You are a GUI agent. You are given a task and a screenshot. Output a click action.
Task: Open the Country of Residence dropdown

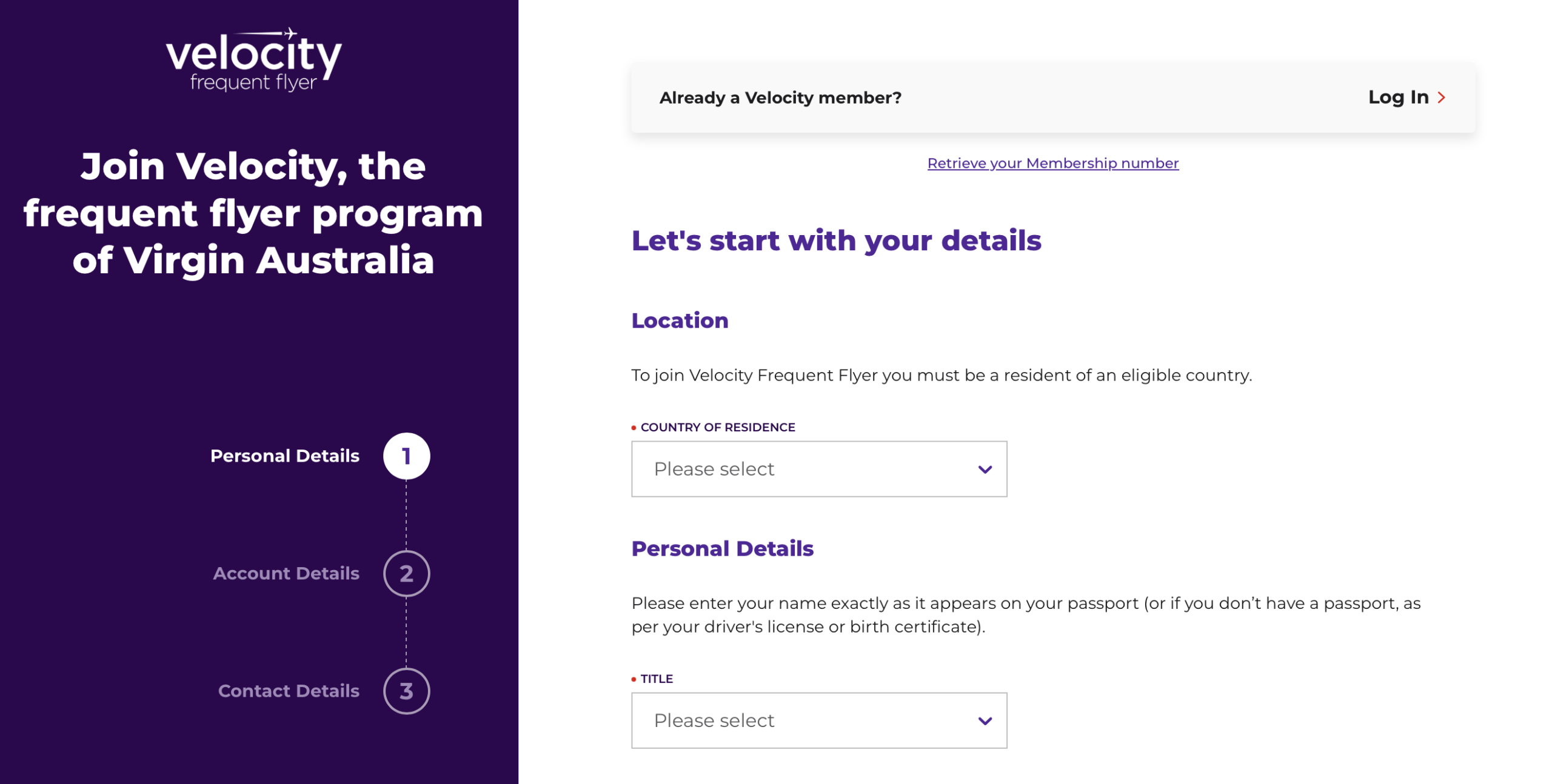click(x=819, y=469)
